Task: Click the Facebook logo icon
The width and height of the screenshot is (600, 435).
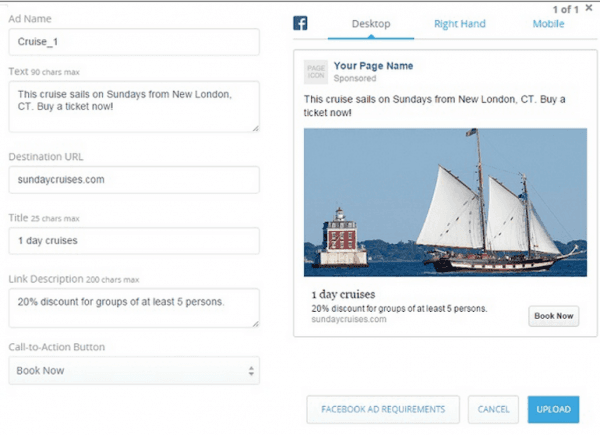Action: (299, 24)
